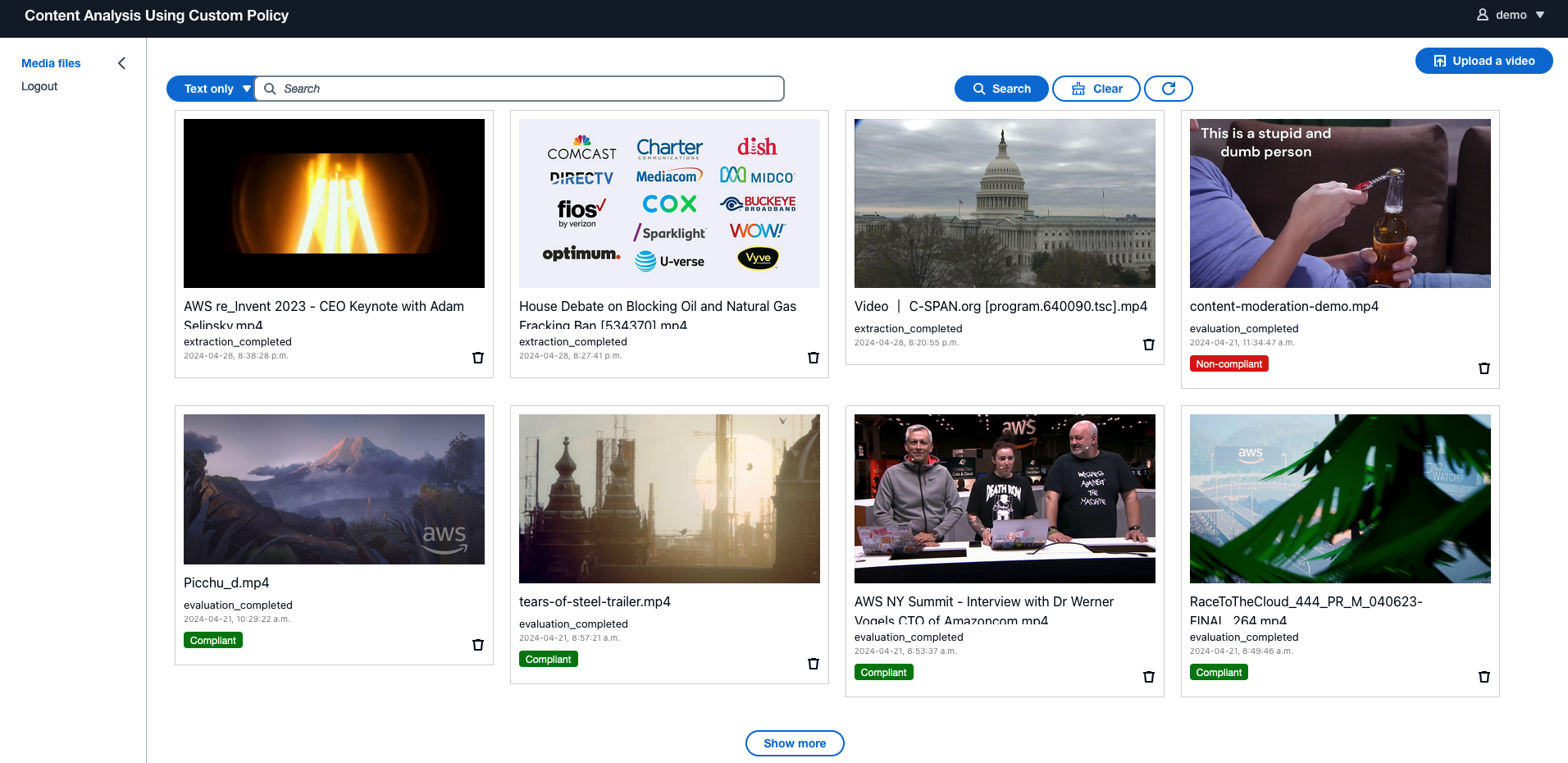Screen dimensions: 1568x763
Task: Click the 2024-04-28, 8:38:28 p.m. timestamp
Action: 236,356
